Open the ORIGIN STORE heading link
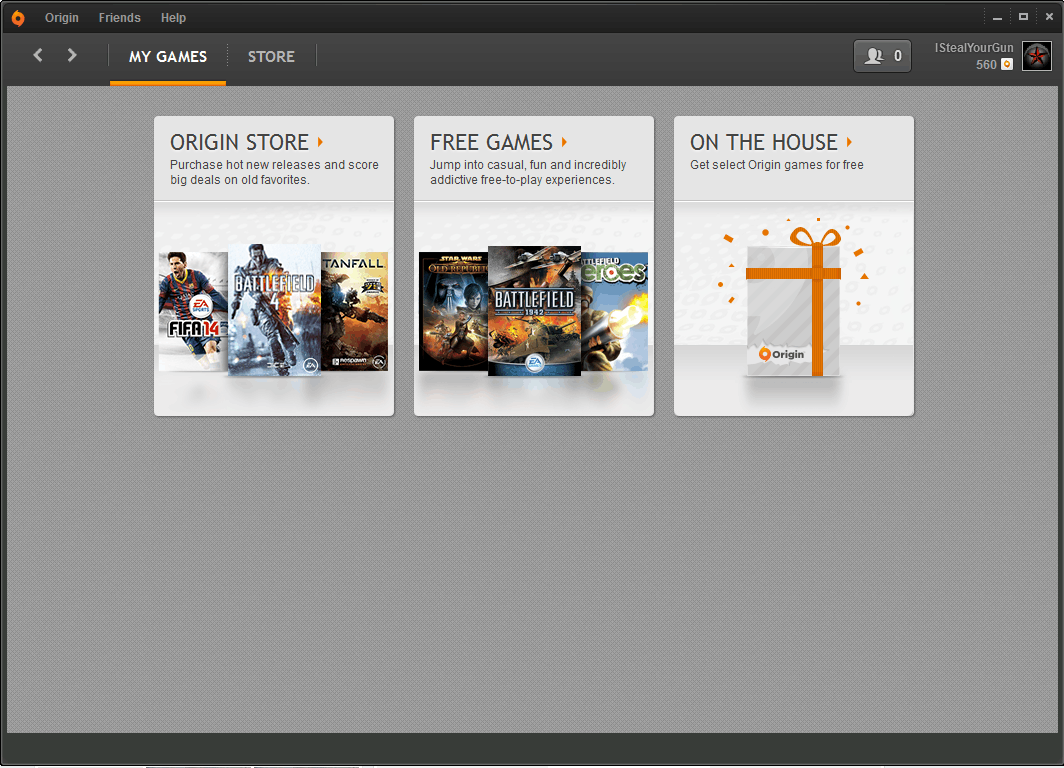This screenshot has height=768, width=1064. tap(239, 142)
